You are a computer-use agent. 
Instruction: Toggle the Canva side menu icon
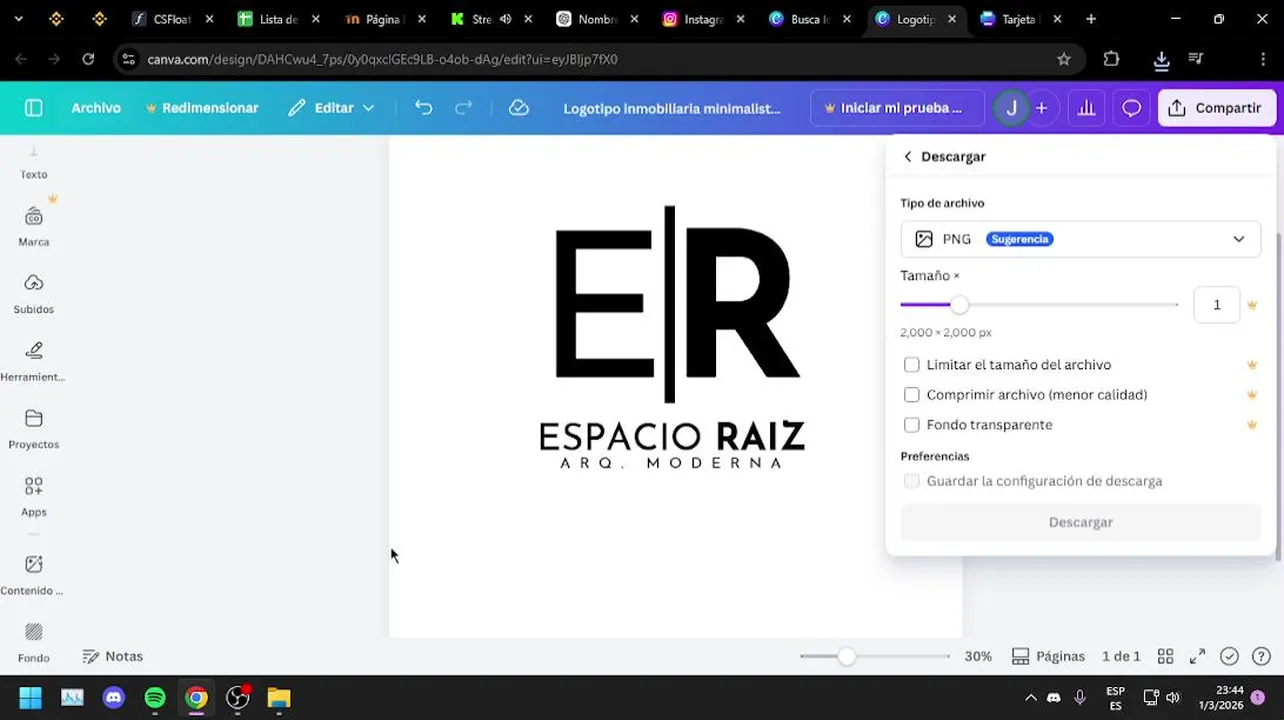click(x=33, y=108)
